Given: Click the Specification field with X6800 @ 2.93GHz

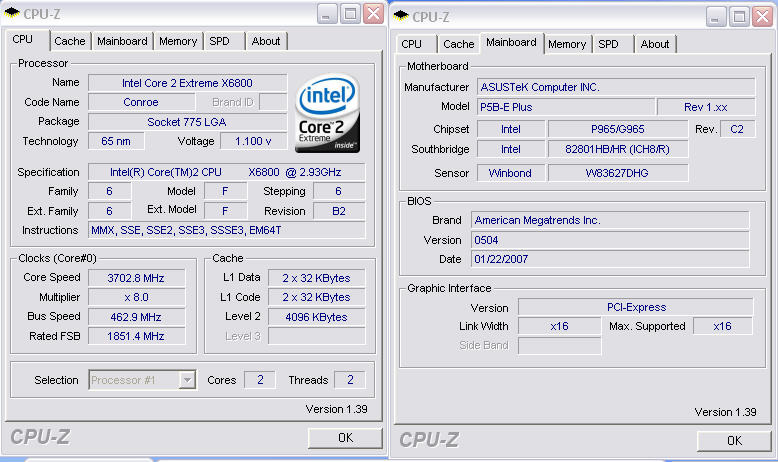Looking at the screenshot, I should [x=227, y=172].
